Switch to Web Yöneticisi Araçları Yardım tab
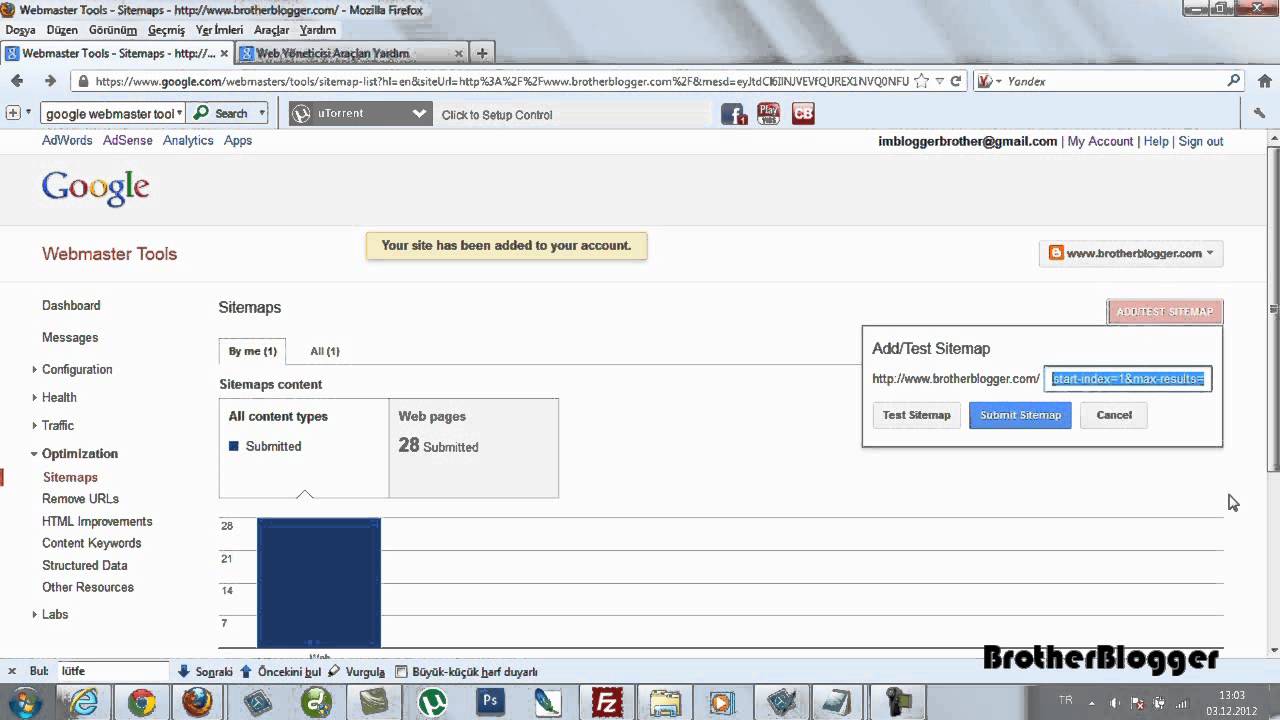This screenshot has height=720, width=1280. point(350,53)
